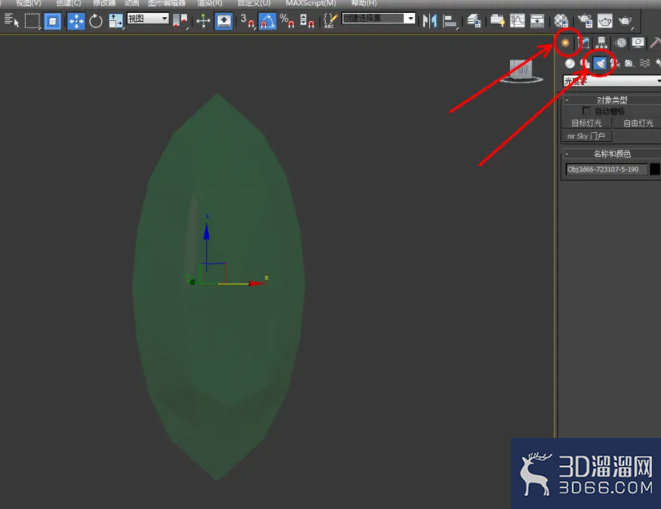Open the 修改器 menu
Image resolution: width=661 pixels, height=509 pixels.
(x=104, y=3)
